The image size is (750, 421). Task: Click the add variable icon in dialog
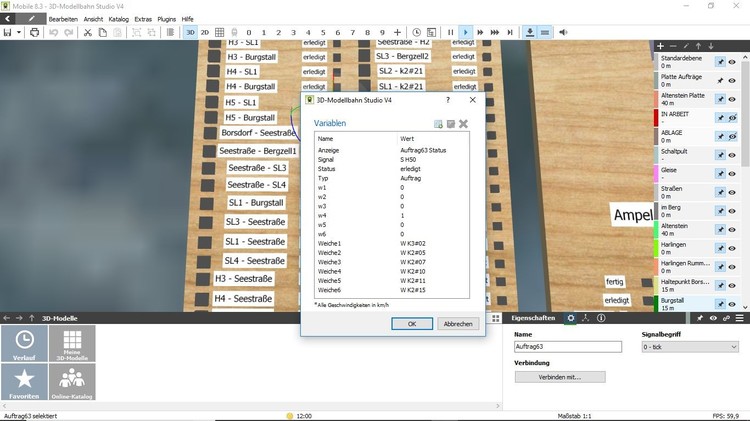tap(438, 124)
